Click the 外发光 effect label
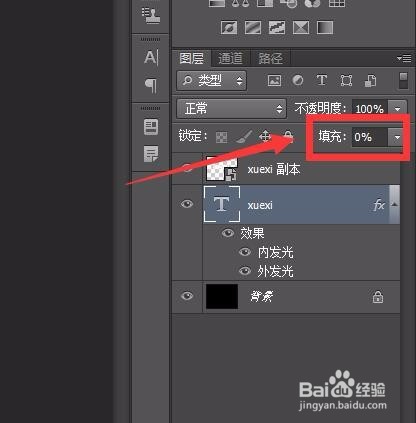 pyautogui.click(x=275, y=271)
